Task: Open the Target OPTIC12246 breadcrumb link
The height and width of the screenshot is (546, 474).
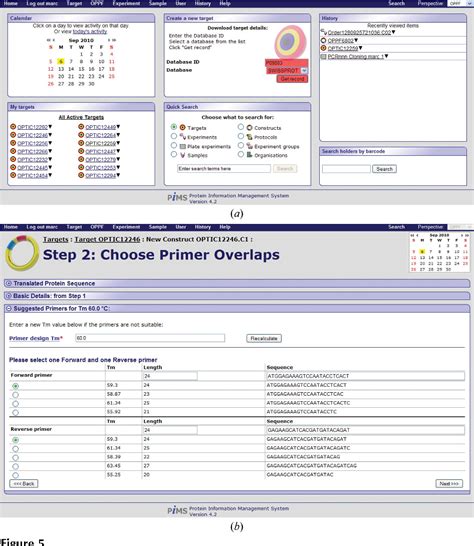Action: pos(107,240)
